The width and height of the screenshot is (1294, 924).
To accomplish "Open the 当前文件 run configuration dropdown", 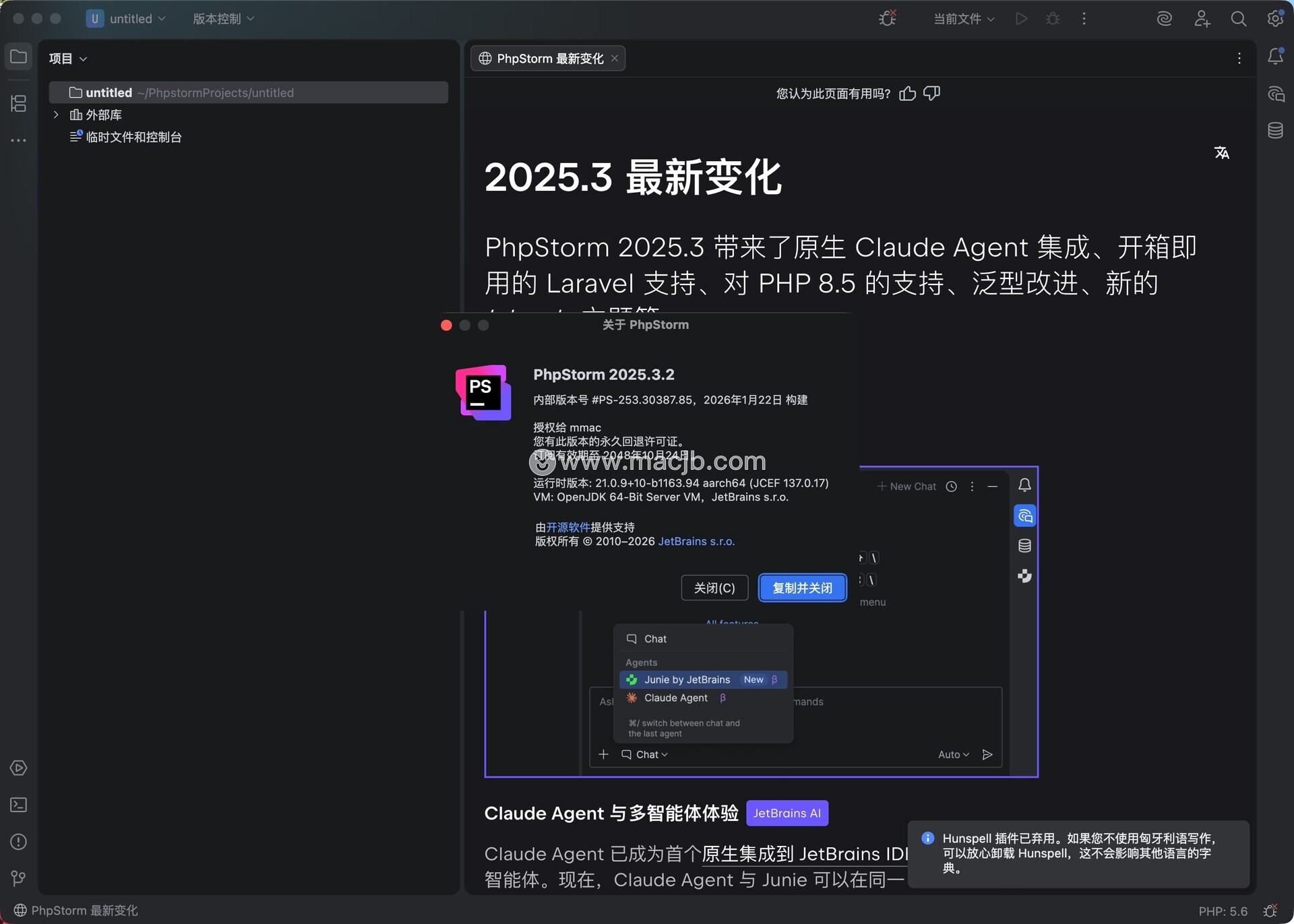I will tap(963, 19).
